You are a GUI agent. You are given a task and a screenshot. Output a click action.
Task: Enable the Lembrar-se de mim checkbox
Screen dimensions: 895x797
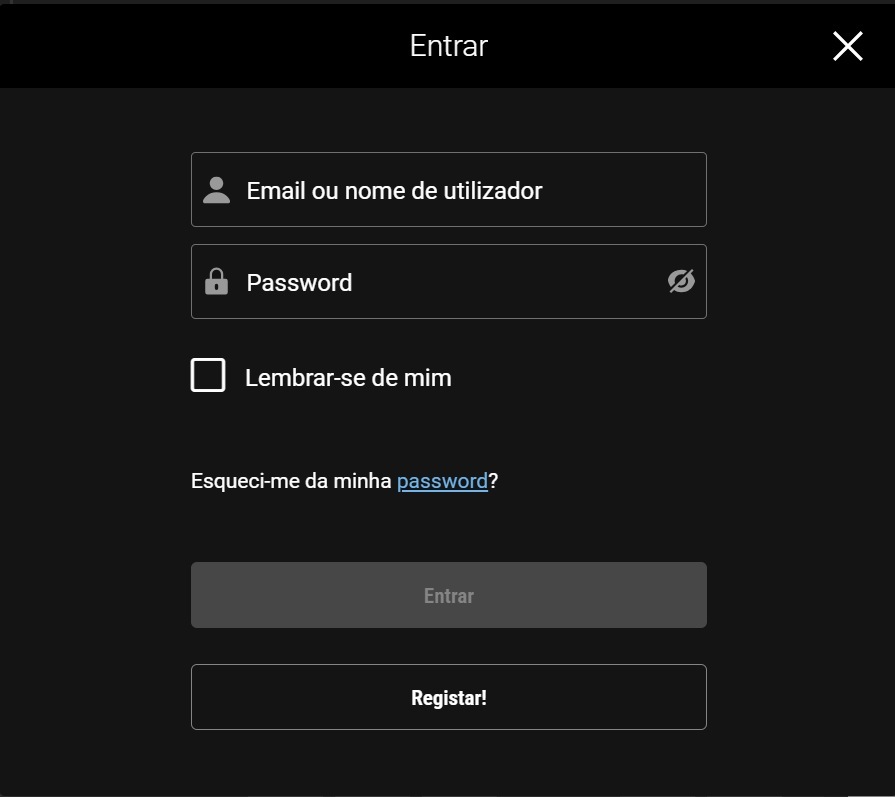[x=208, y=375]
